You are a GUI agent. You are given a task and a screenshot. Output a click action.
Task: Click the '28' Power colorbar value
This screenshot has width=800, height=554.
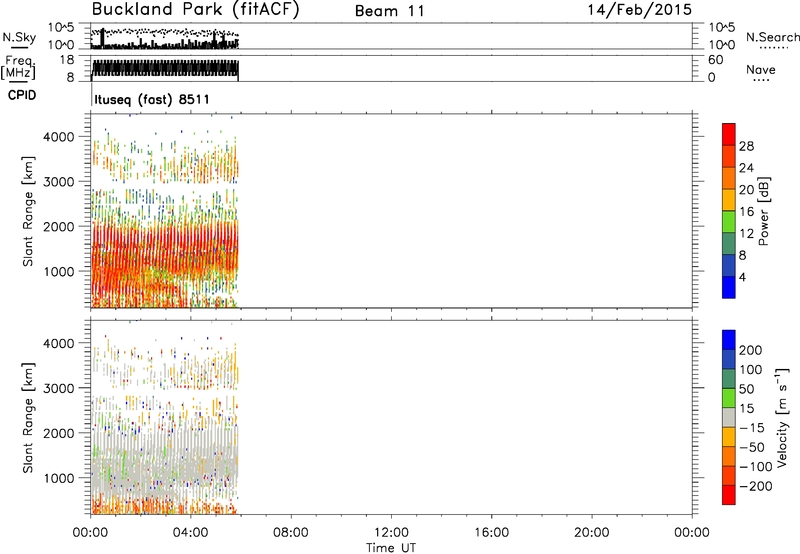pos(746,146)
